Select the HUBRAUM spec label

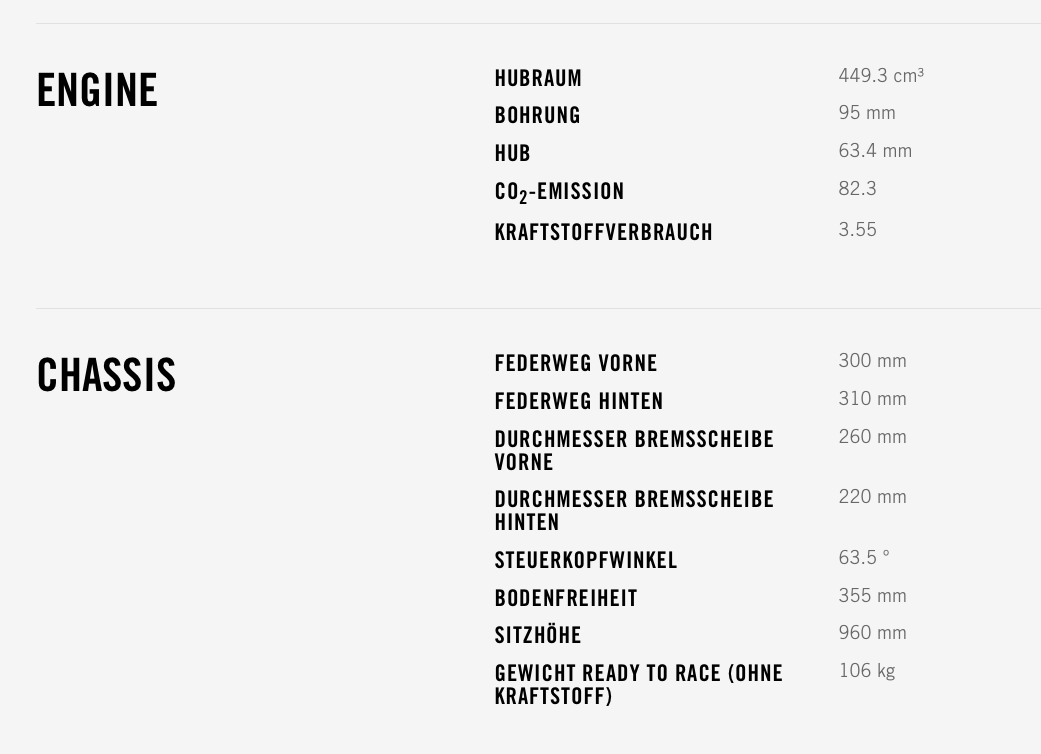pyautogui.click(x=538, y=78)
